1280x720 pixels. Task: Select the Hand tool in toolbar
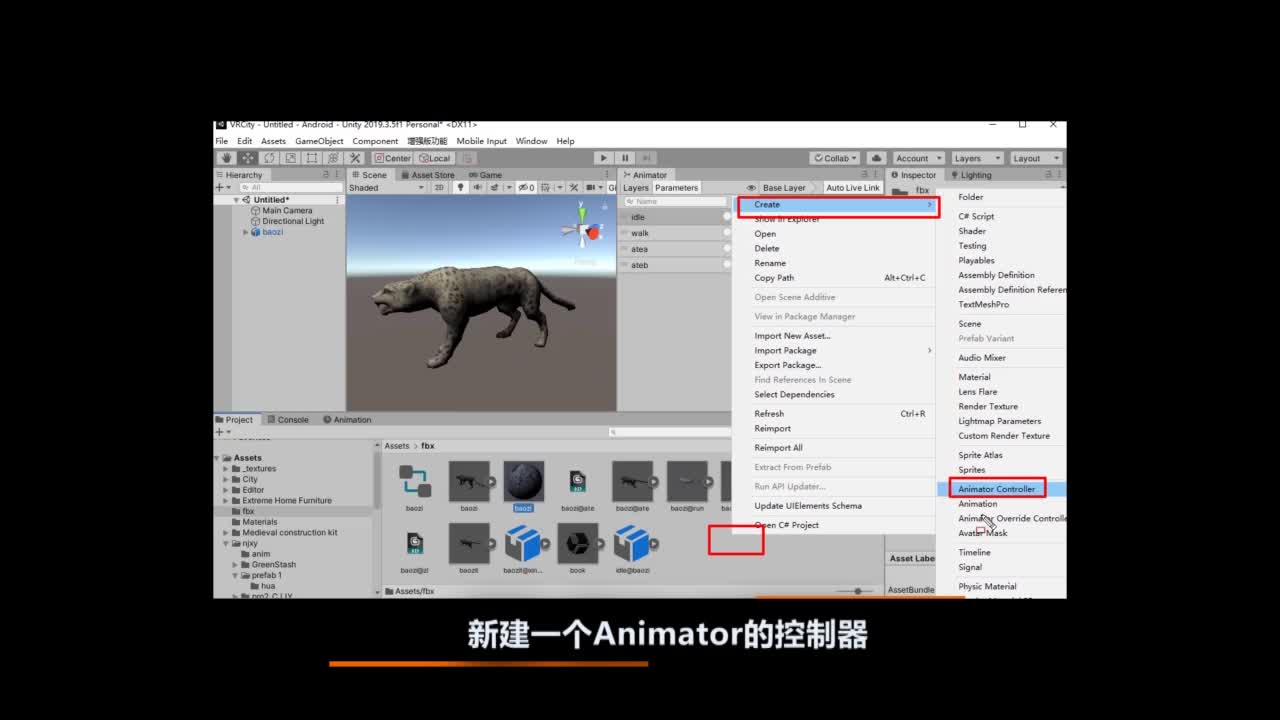coord(227,158)
